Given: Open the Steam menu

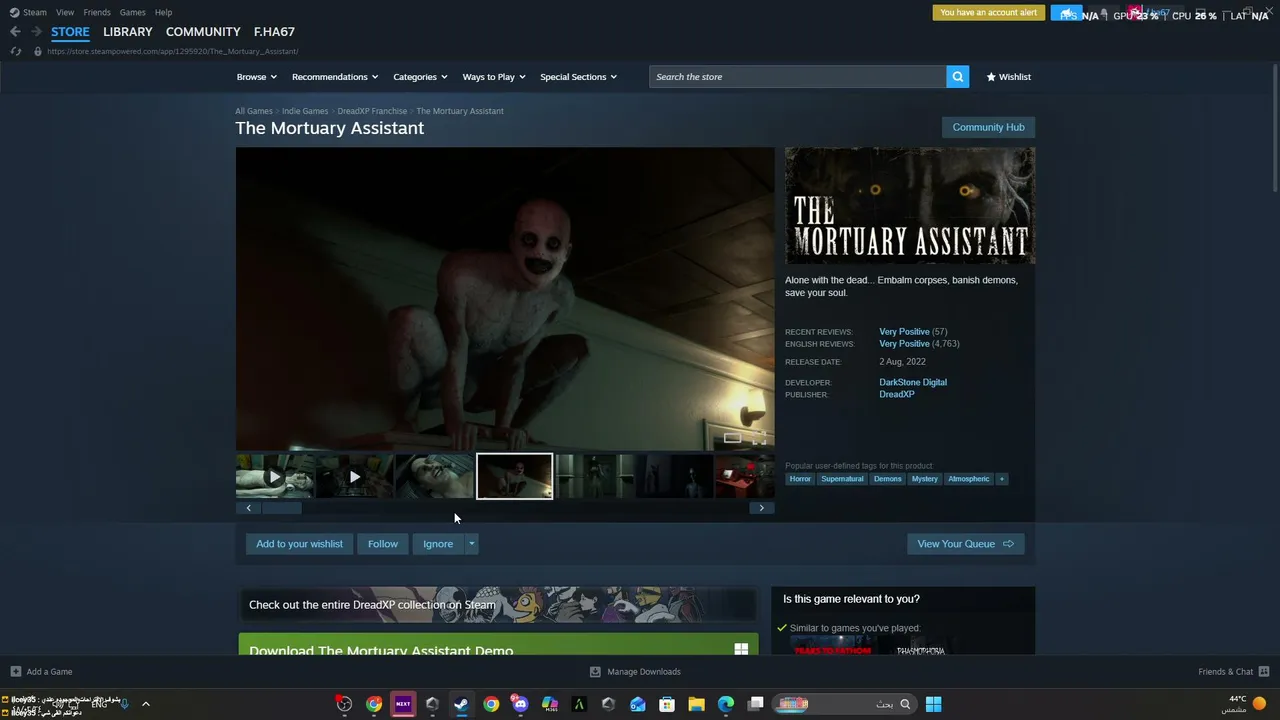Looking at the screenshot, I should coord(29,12).
